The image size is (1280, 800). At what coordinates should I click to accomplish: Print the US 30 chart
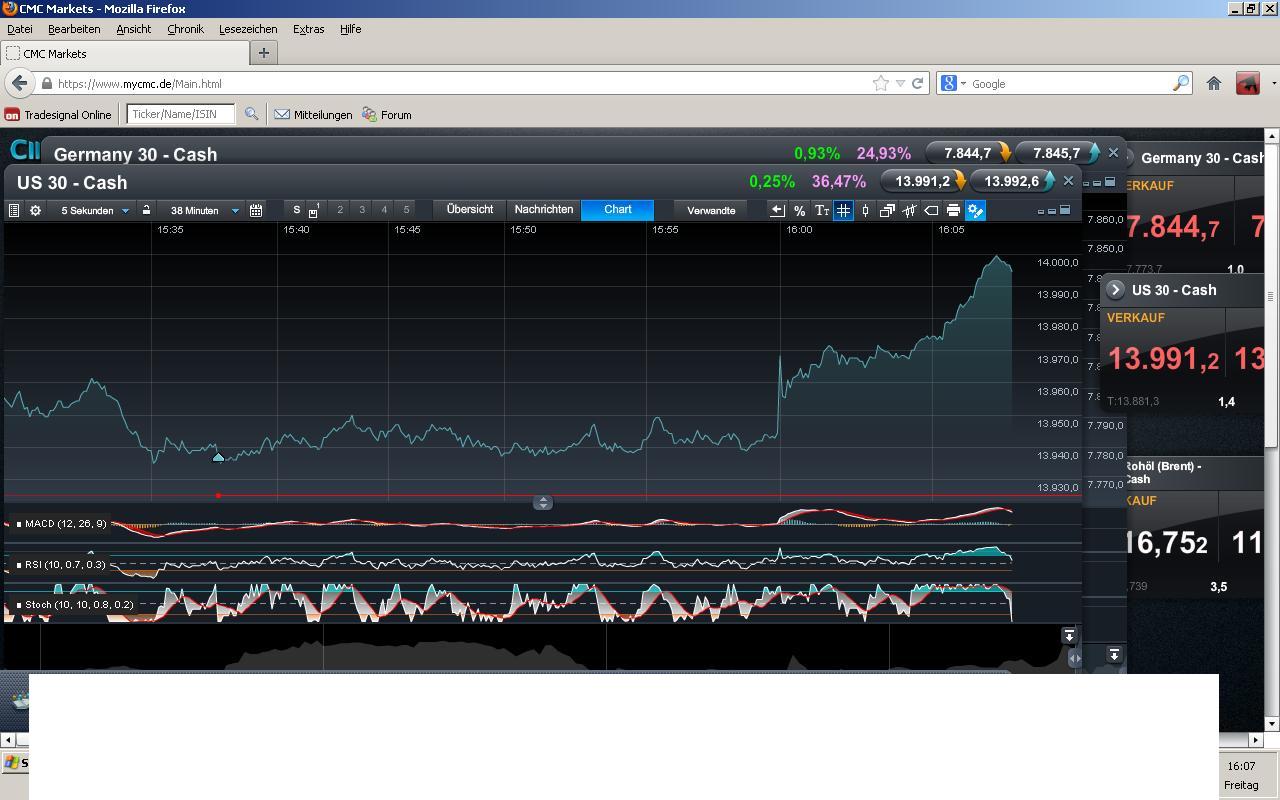953,210
